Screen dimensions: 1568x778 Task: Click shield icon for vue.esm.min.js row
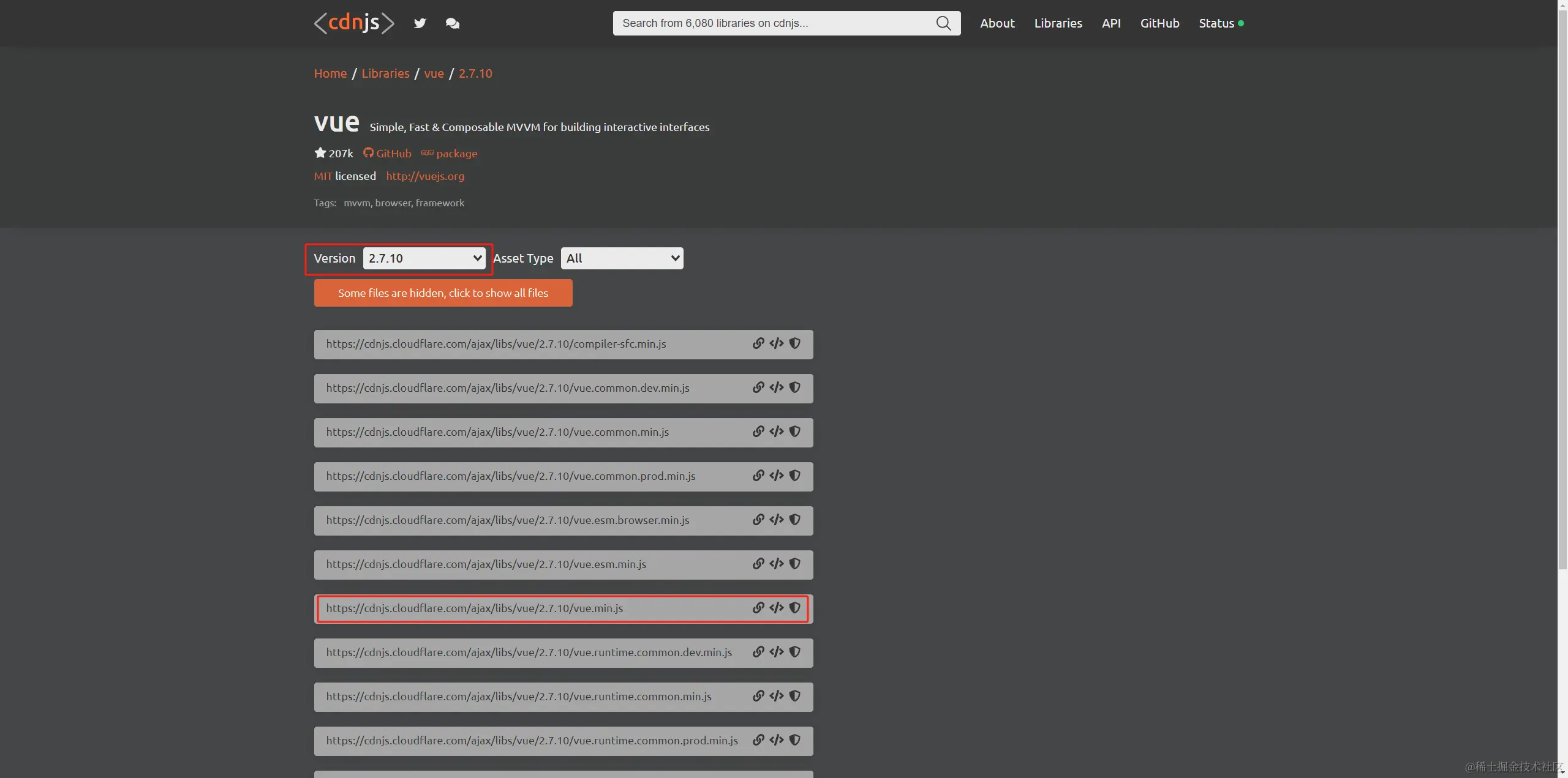tap(795, 564)
